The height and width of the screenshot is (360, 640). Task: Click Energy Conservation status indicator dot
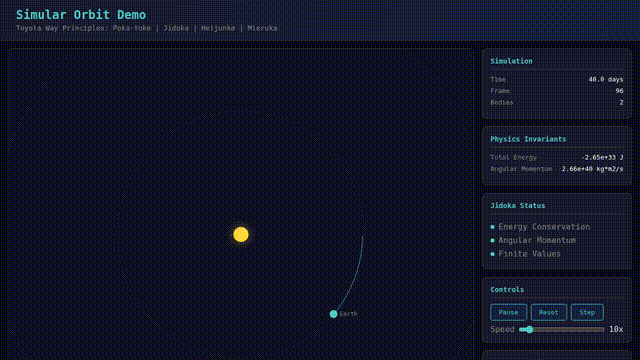click(493, 227)
